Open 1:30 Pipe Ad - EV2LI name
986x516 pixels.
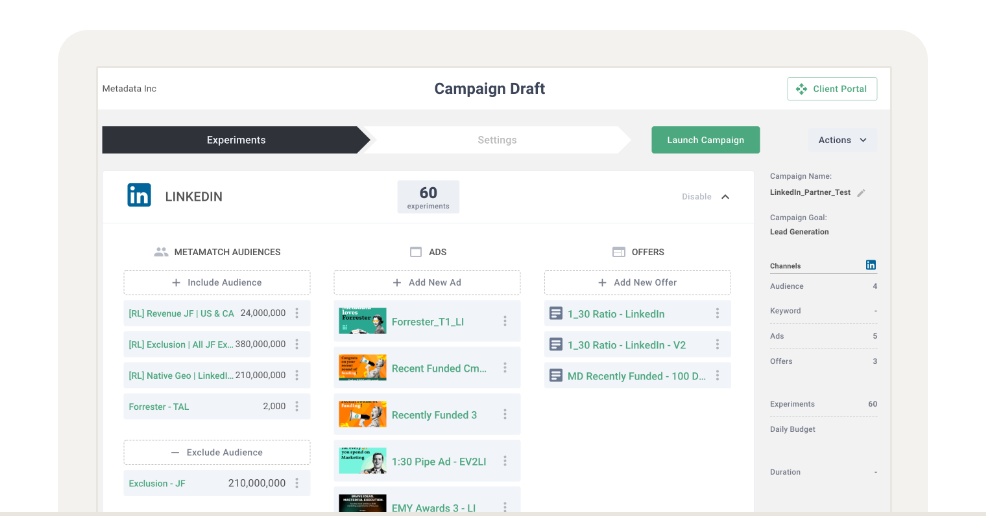(x=439, y=461)
